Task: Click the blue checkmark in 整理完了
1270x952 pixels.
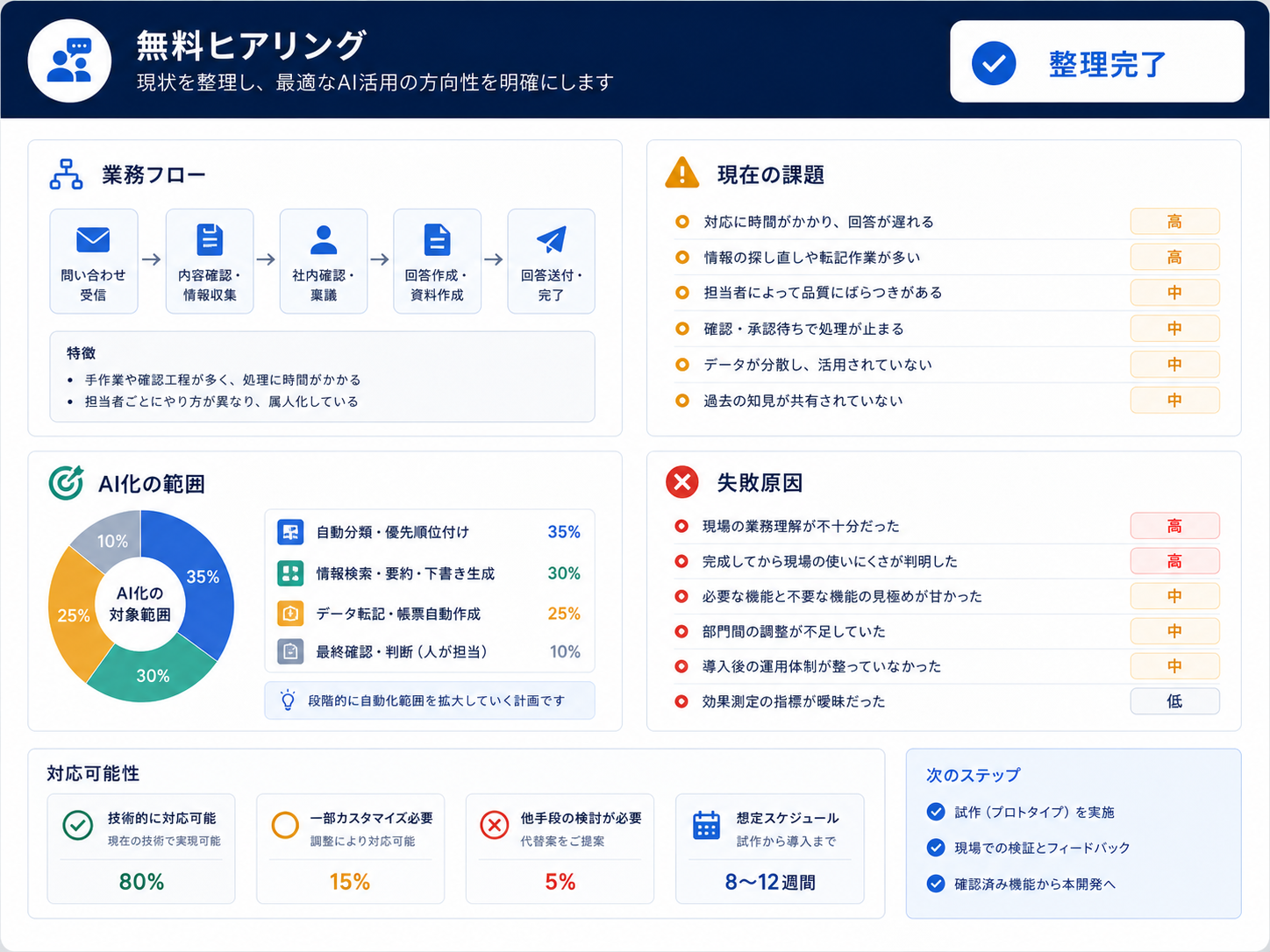Action: [x=994, y=63]
